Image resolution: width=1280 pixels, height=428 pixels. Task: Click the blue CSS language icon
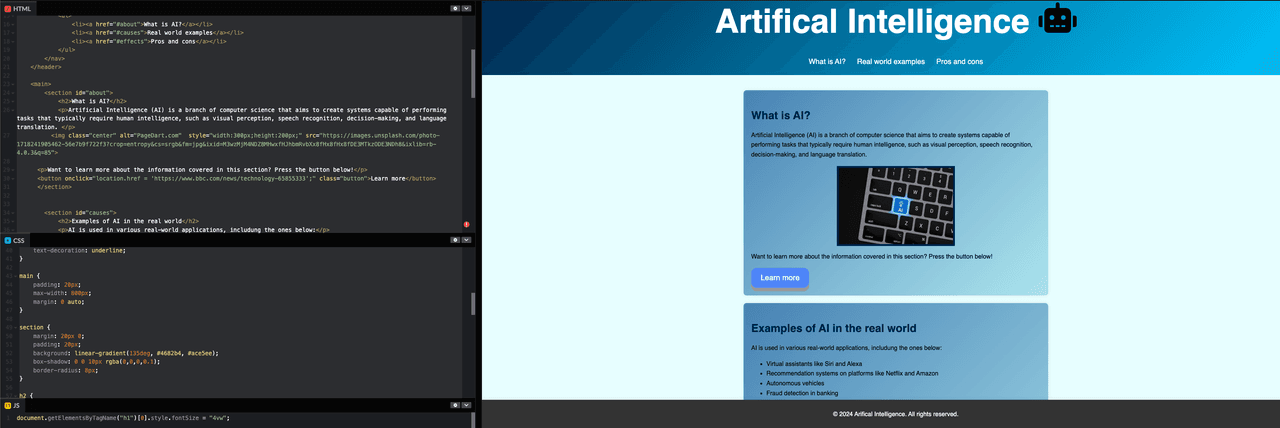click(8, 240)
